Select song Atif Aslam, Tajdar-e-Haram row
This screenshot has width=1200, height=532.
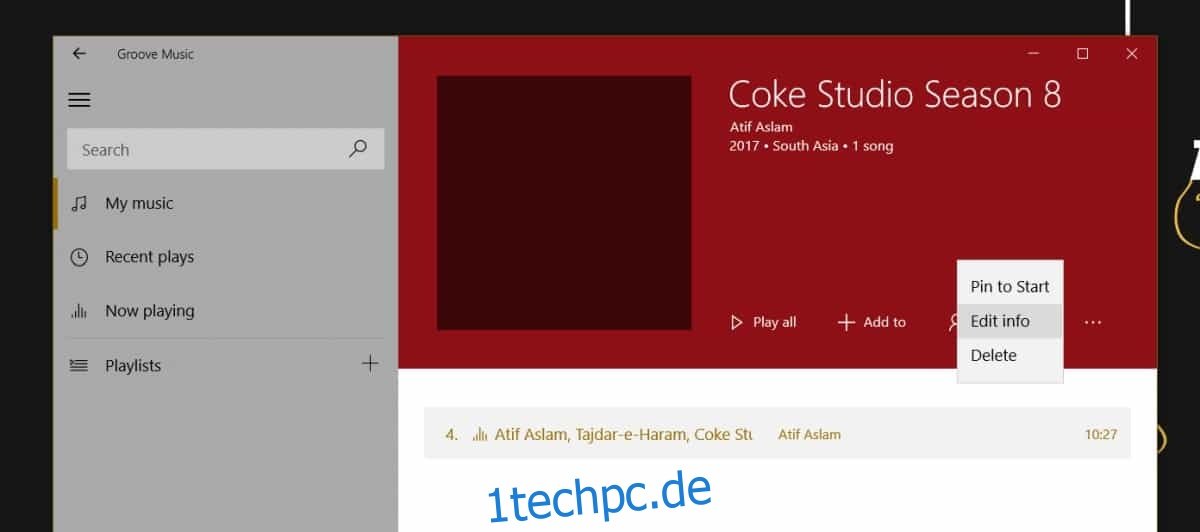click(777, 434)
